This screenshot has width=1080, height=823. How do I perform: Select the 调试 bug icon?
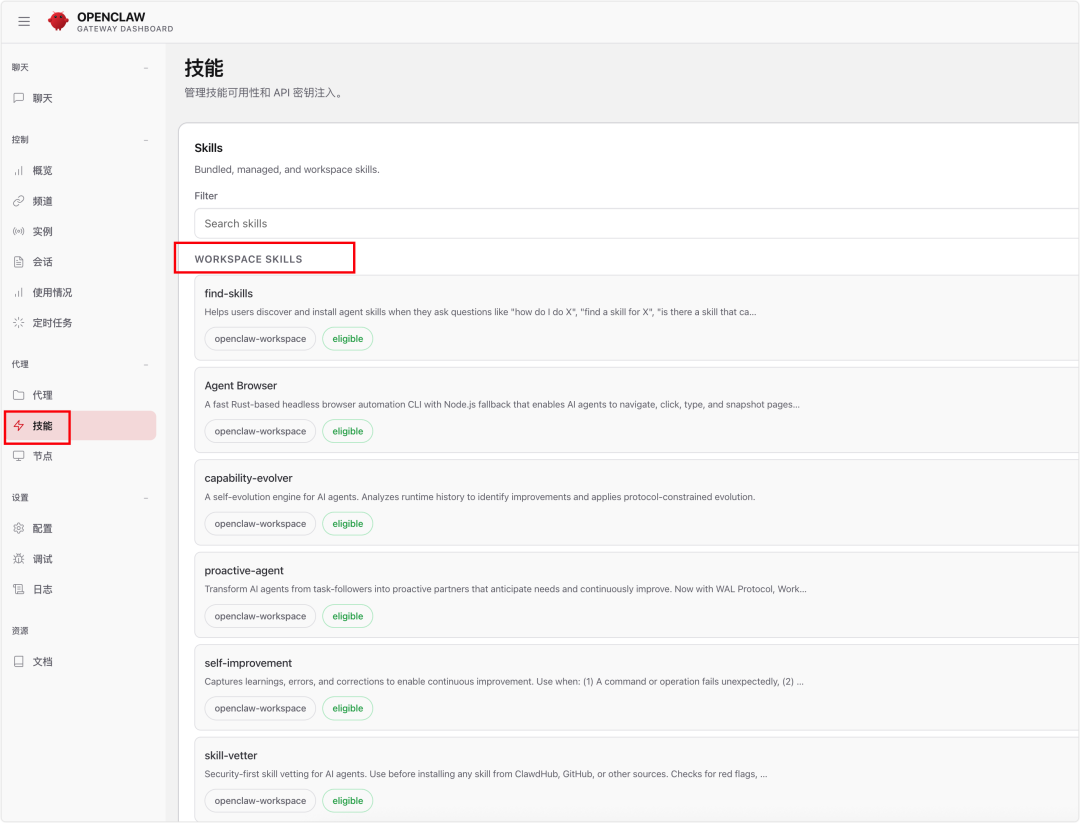point(18,559)
